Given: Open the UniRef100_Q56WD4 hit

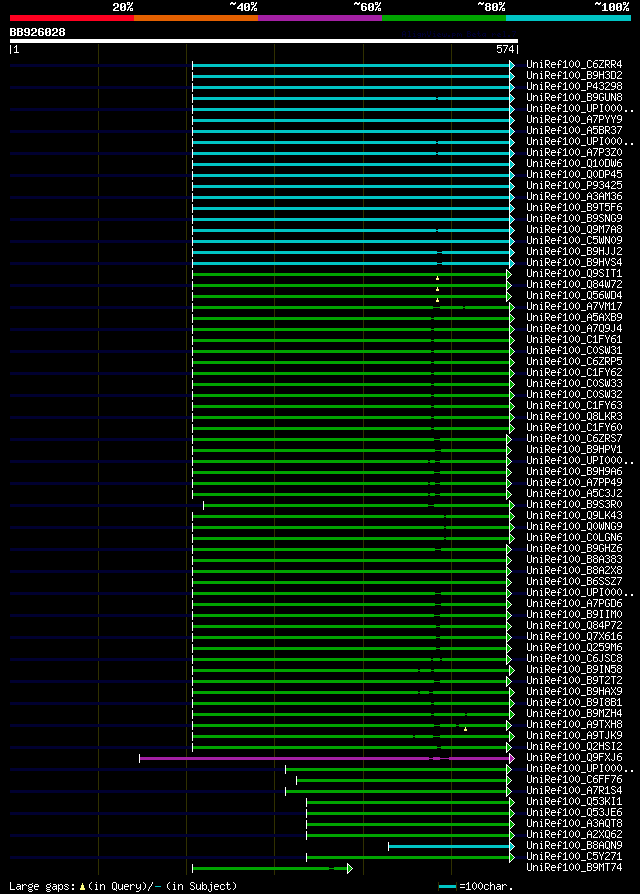Looking at the screenshot, I should 574,296.
